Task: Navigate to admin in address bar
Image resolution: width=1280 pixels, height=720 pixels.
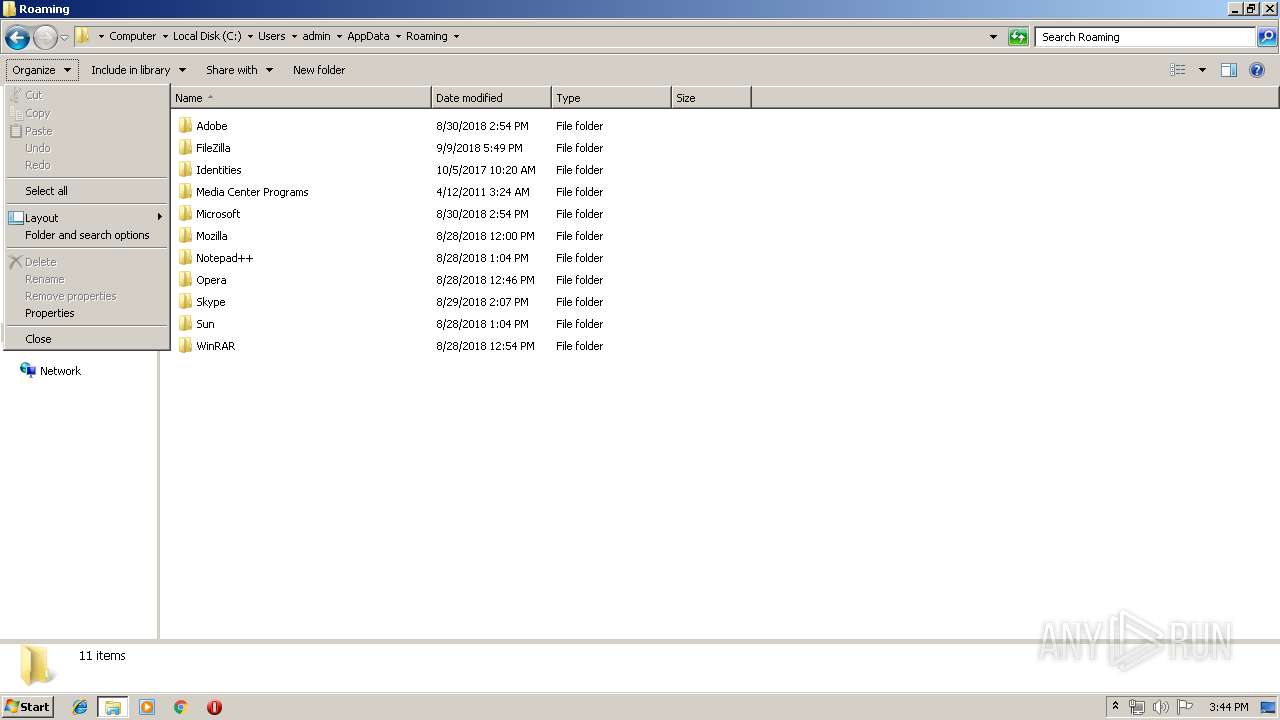Action: (x=316, y=36)
